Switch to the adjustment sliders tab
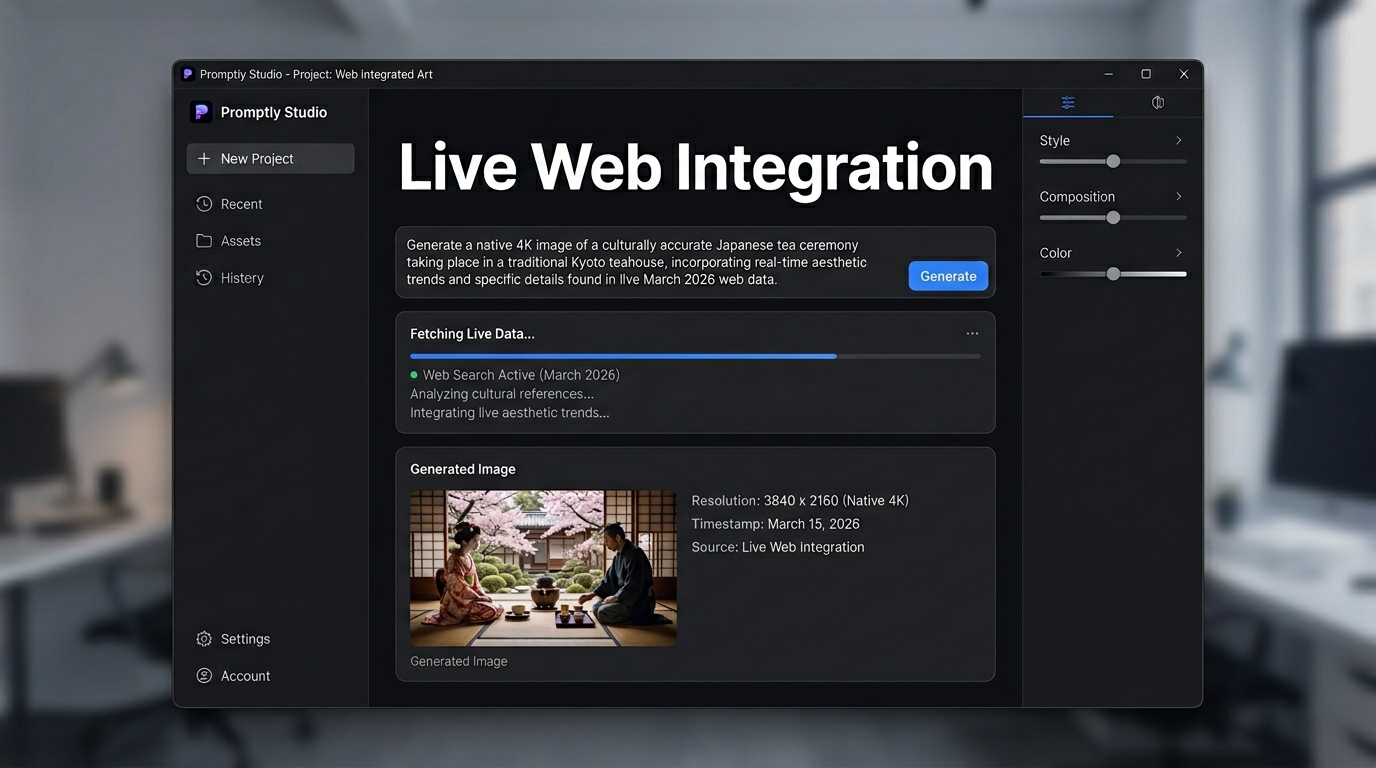This screenshot has height=768, width=1376. point(1068,102)
